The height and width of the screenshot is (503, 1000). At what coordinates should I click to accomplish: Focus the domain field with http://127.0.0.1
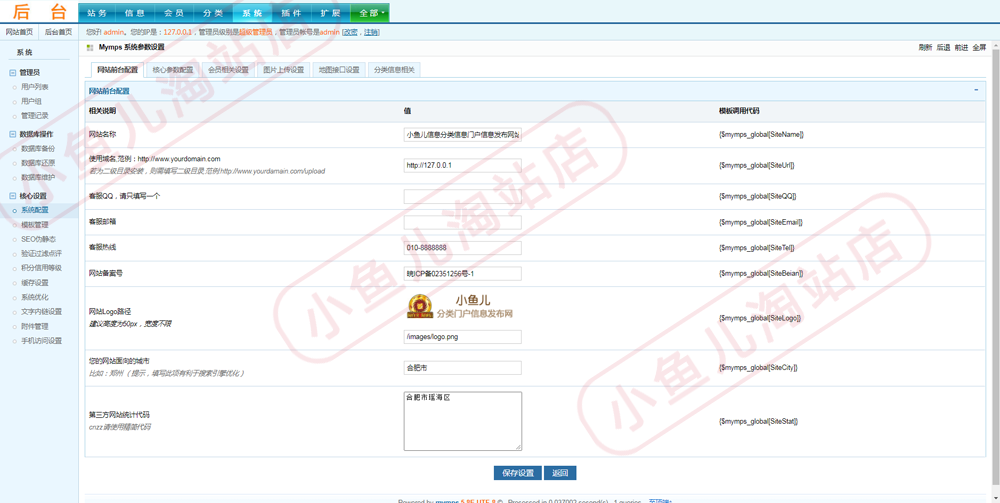pos(462,165)
